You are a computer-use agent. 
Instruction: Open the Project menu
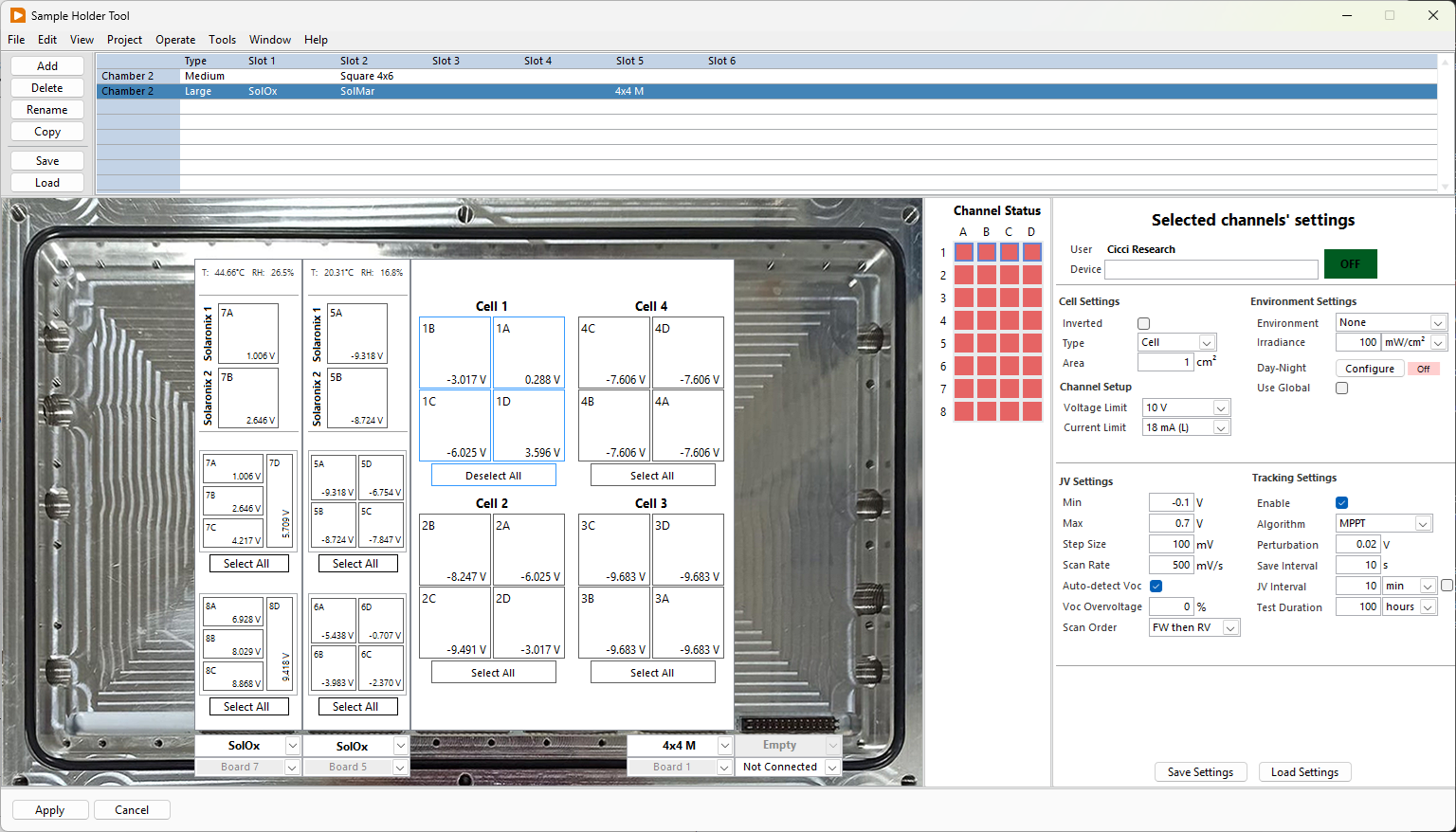124,40
